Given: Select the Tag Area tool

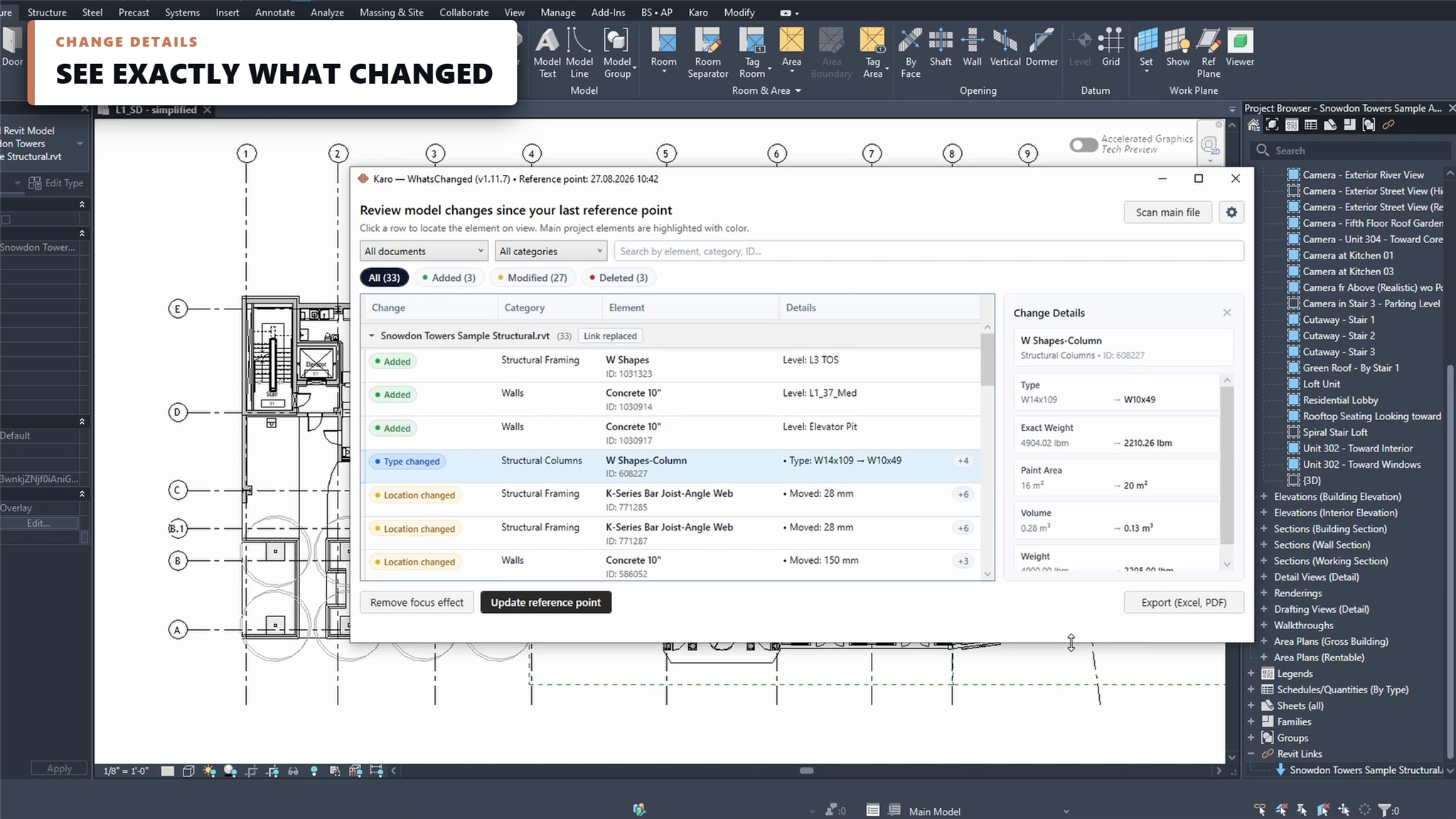Looking at the screenshot, I should (x=872, y=53).
